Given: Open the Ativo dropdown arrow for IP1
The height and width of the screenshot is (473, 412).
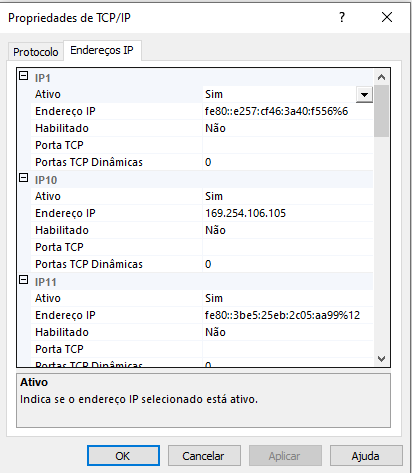Looking at the screenshot, I should point(364,95).
